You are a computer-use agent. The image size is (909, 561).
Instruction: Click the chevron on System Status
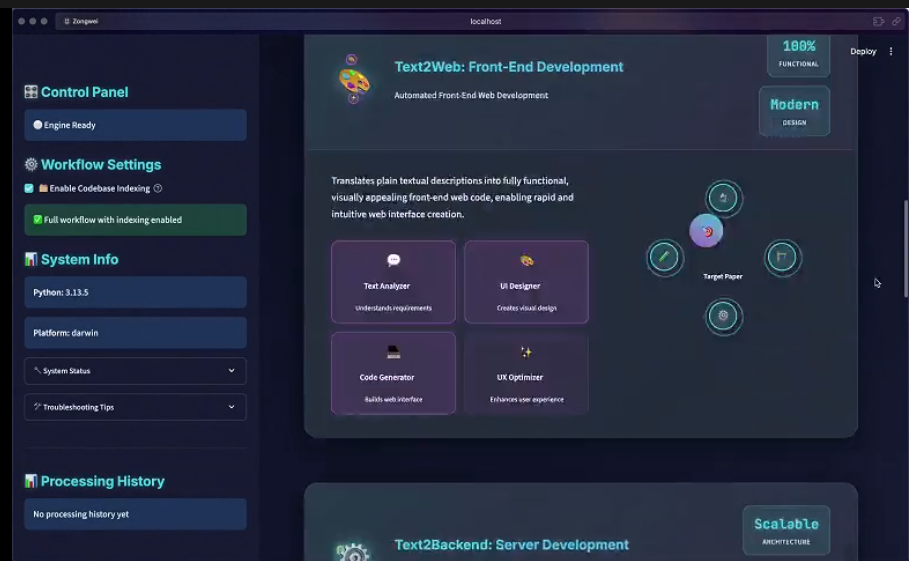tap(231, 371)
